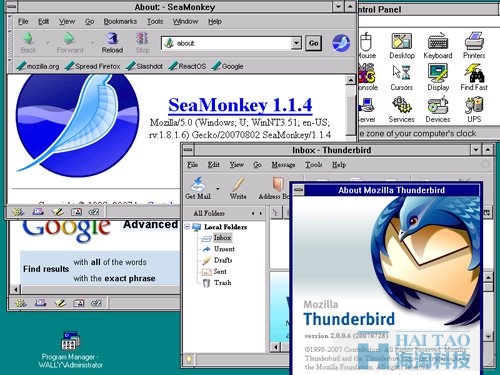The height and width of the screenshot is (375, 500).
Task: Open the Slashdot bookmark
Action: point(145,66)
